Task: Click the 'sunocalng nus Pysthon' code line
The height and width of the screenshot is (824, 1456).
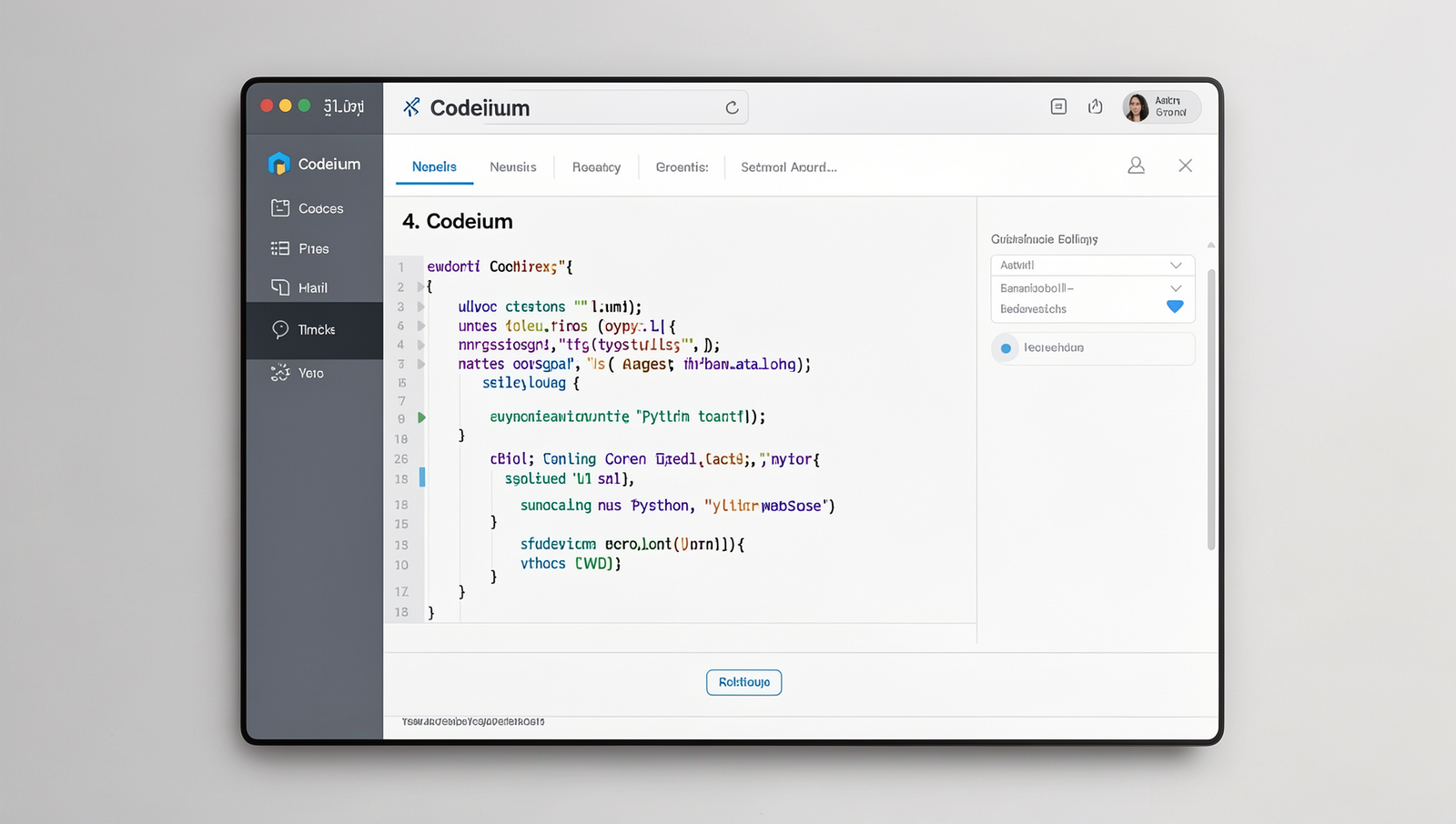Action: tap(677, 506)
